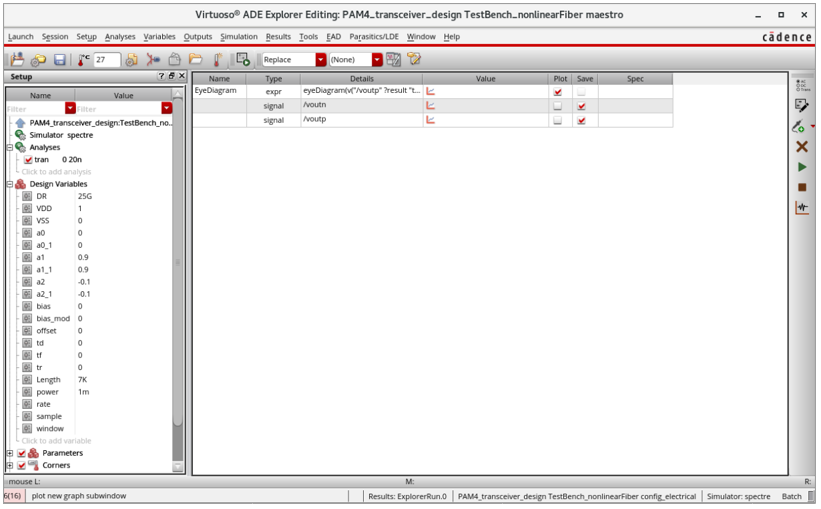Uncheck Save for the /voutn signal
Viewport: 821px width, 509px height.
581,106
